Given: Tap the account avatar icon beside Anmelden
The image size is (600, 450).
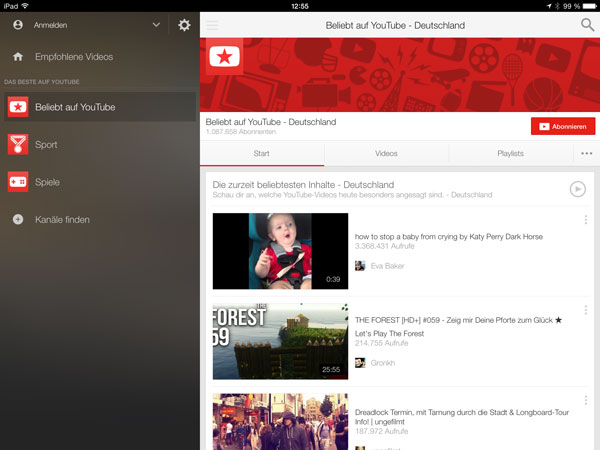Looking at the screenshot, I should 18,25.
